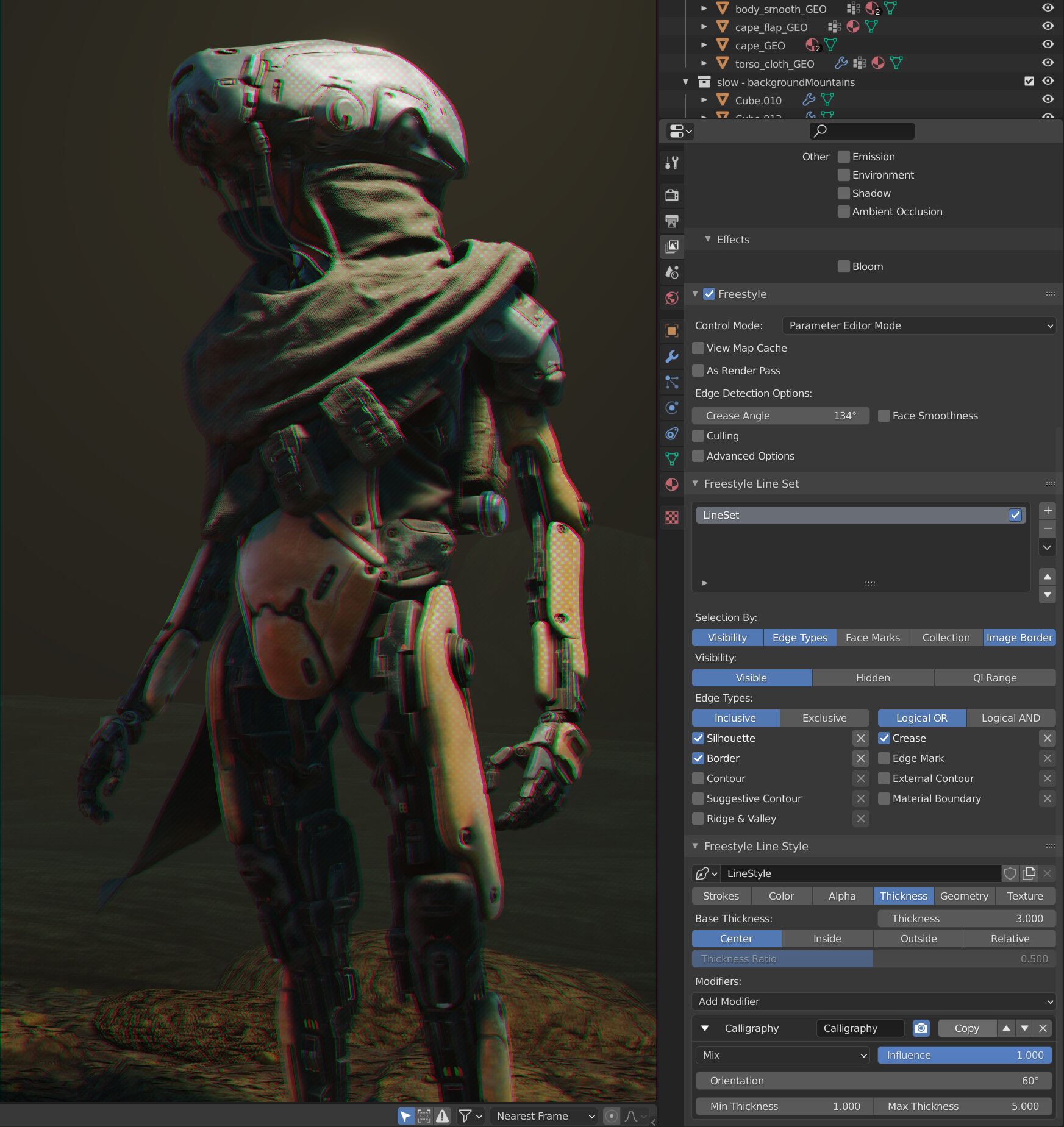Click the animate camera icon on Calligraphy modifier
Image resolution: width=1064 pixels, height=1127 pixels.
point(921,1028)
